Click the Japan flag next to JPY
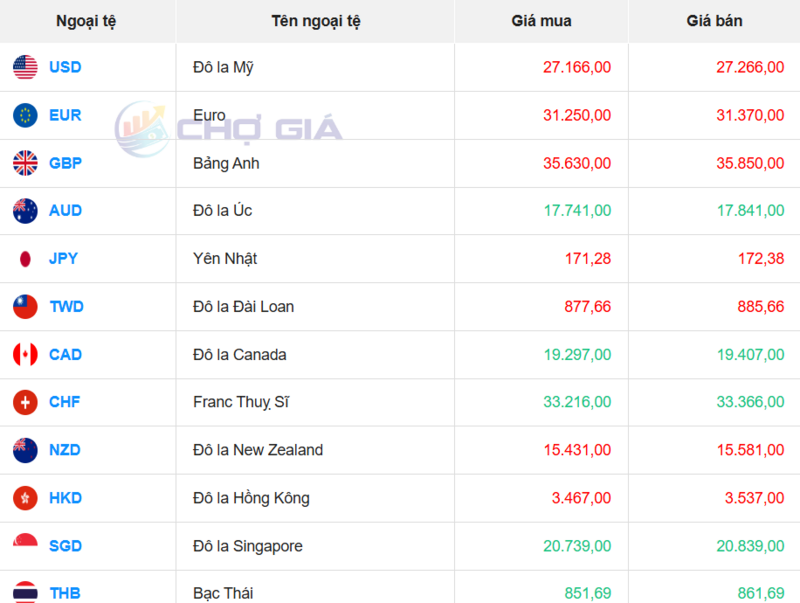The height and width of the screenshot is (603, 800). click(x=25, y=259)
